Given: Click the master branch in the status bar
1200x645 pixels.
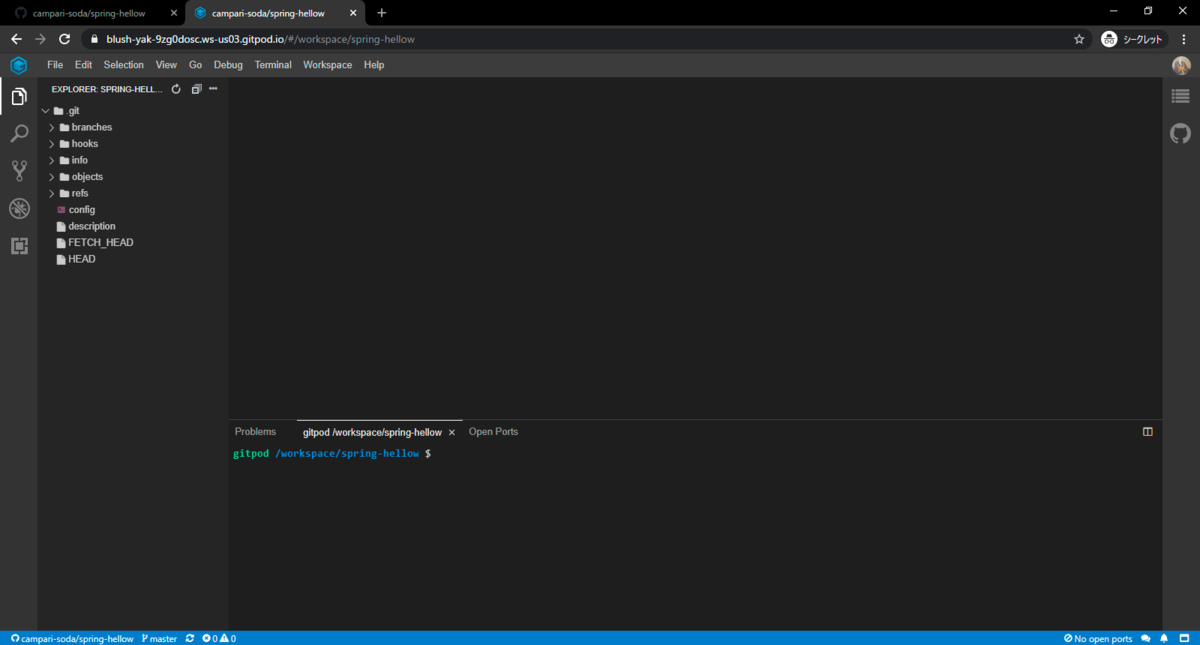Looking at the screenshot, I should pyautogui.click(x=160, y=638).
